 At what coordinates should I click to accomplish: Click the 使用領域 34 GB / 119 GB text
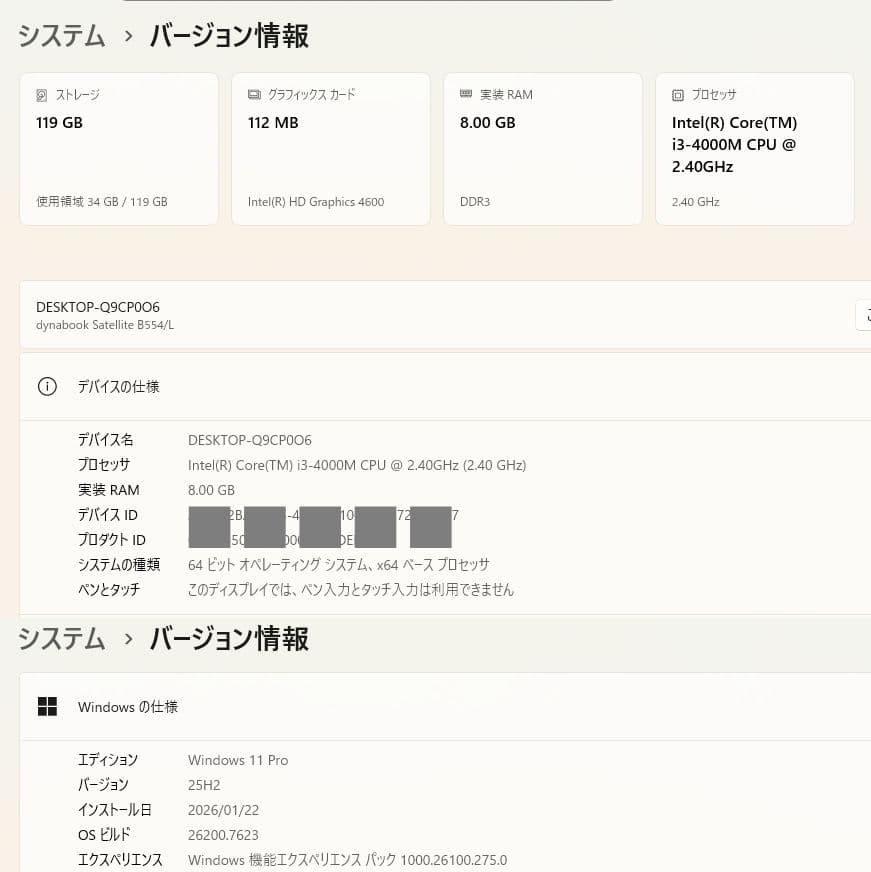pyautogui.click(x=102, y=201)
